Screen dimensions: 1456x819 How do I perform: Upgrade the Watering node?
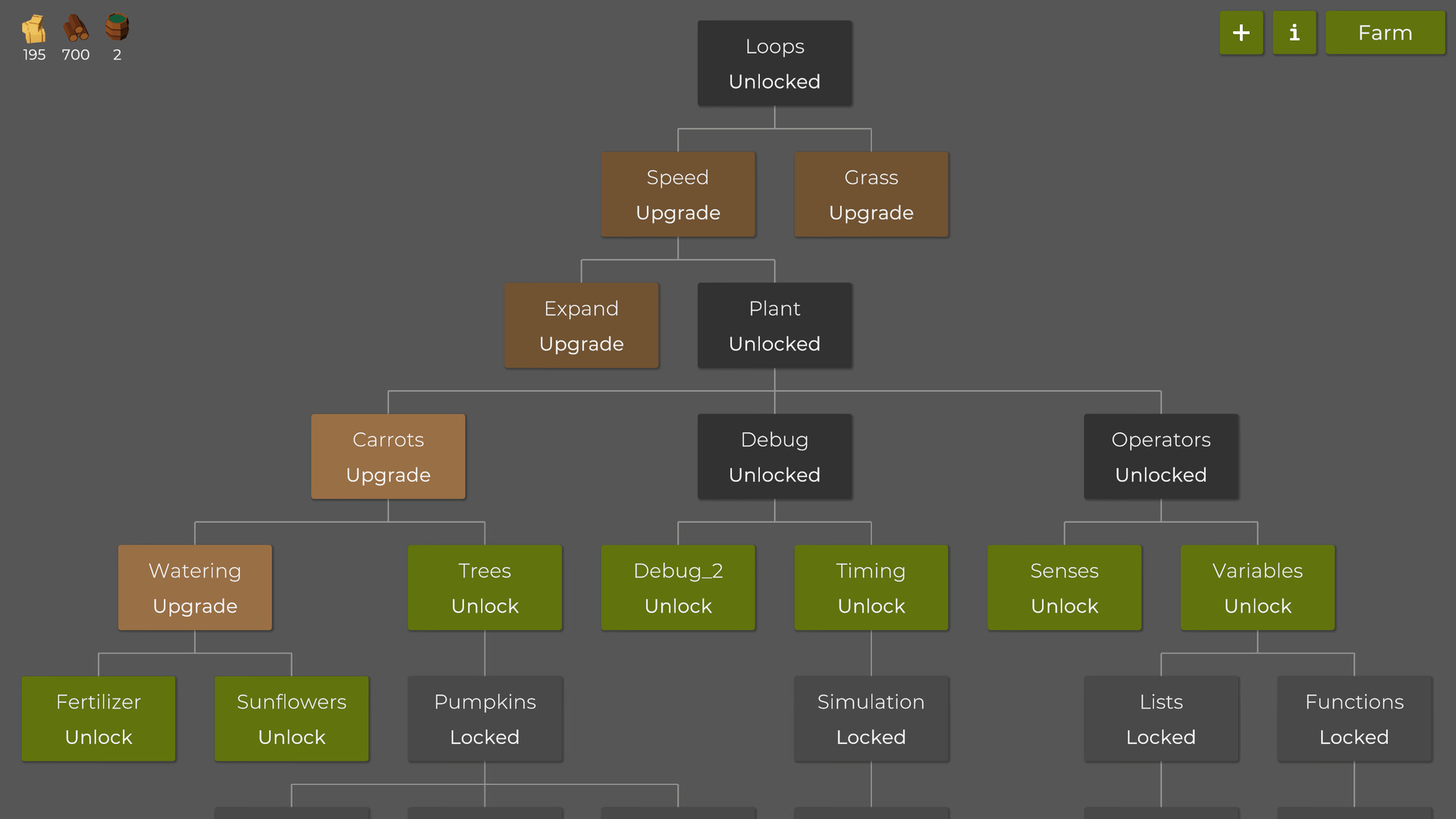click(x=195, y=588)
